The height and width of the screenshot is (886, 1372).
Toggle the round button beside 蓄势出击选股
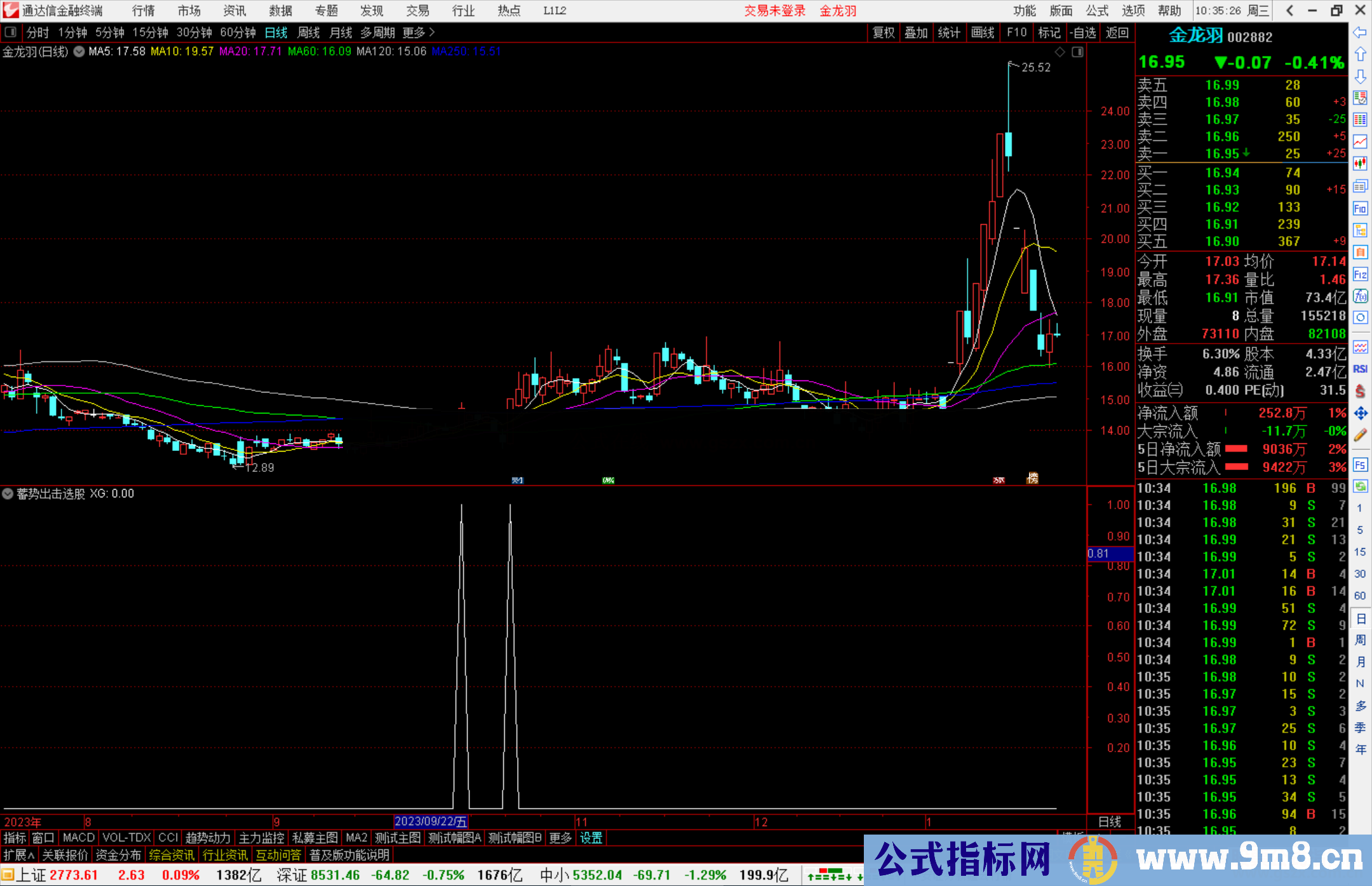(8, 493)
